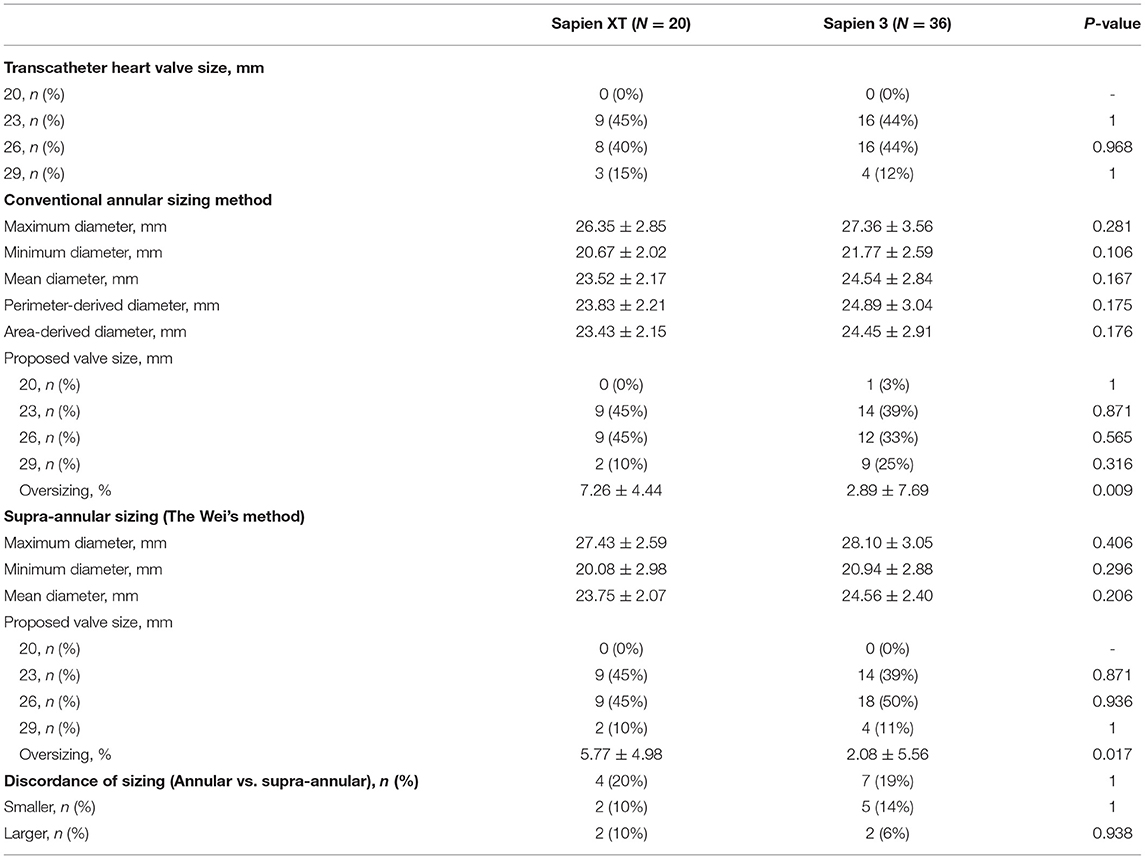Click the 26.35 ± 2.85 value cell

coord(629,226)
